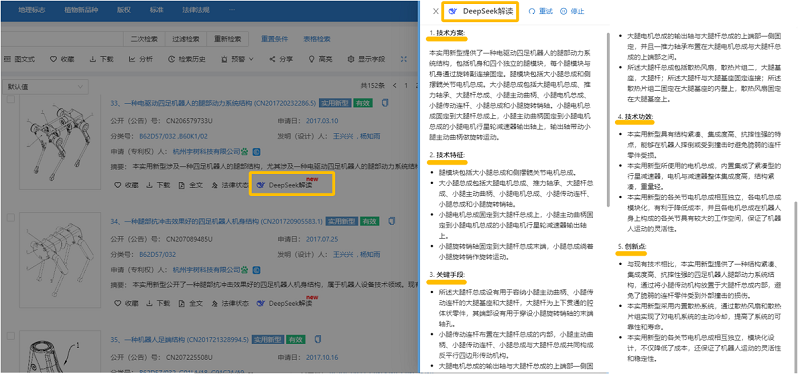The width and height of the screenshot is (800, 374).
Task: Open the drawing thumbnail of patent 34
Action: (61, 259)
